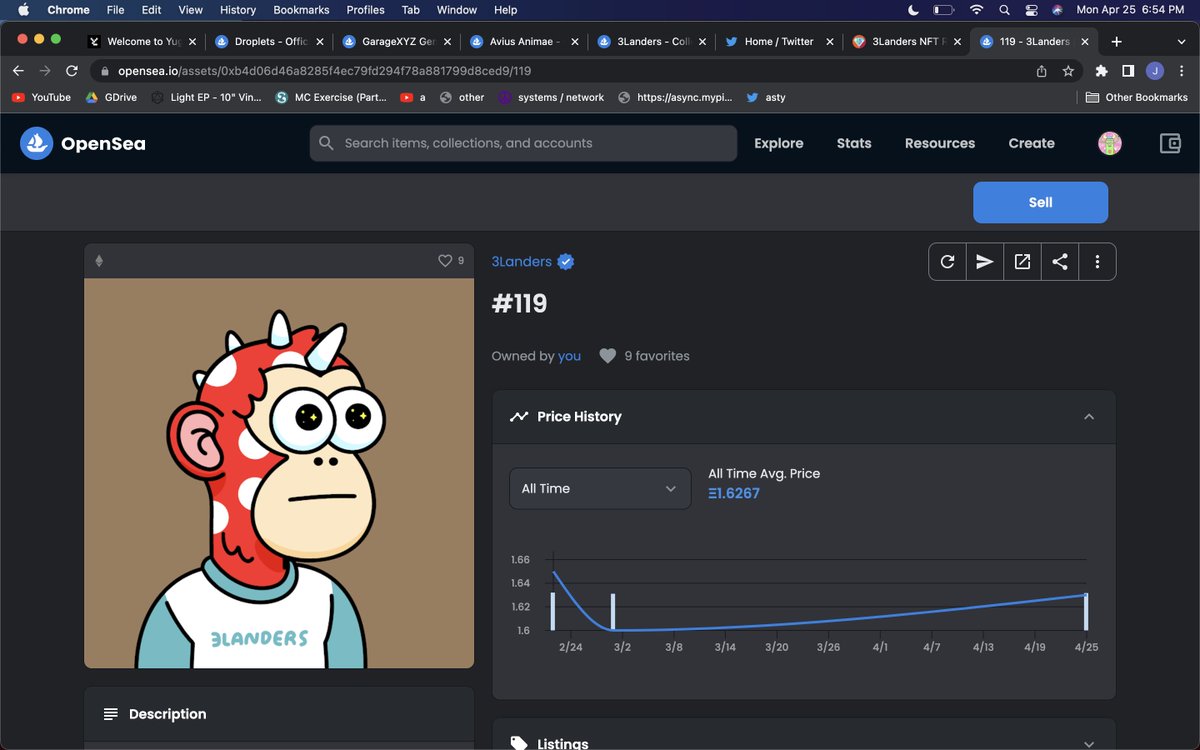Bookmark this page with the star icon

tap(1068, 71)
